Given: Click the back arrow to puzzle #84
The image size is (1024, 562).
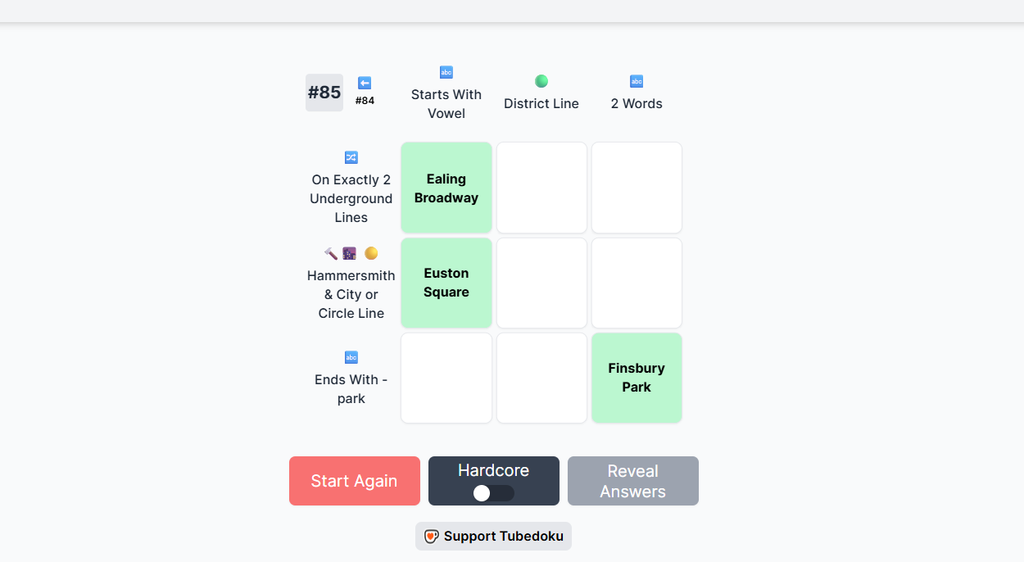Looking at the screenshot, I should [365, 84].
